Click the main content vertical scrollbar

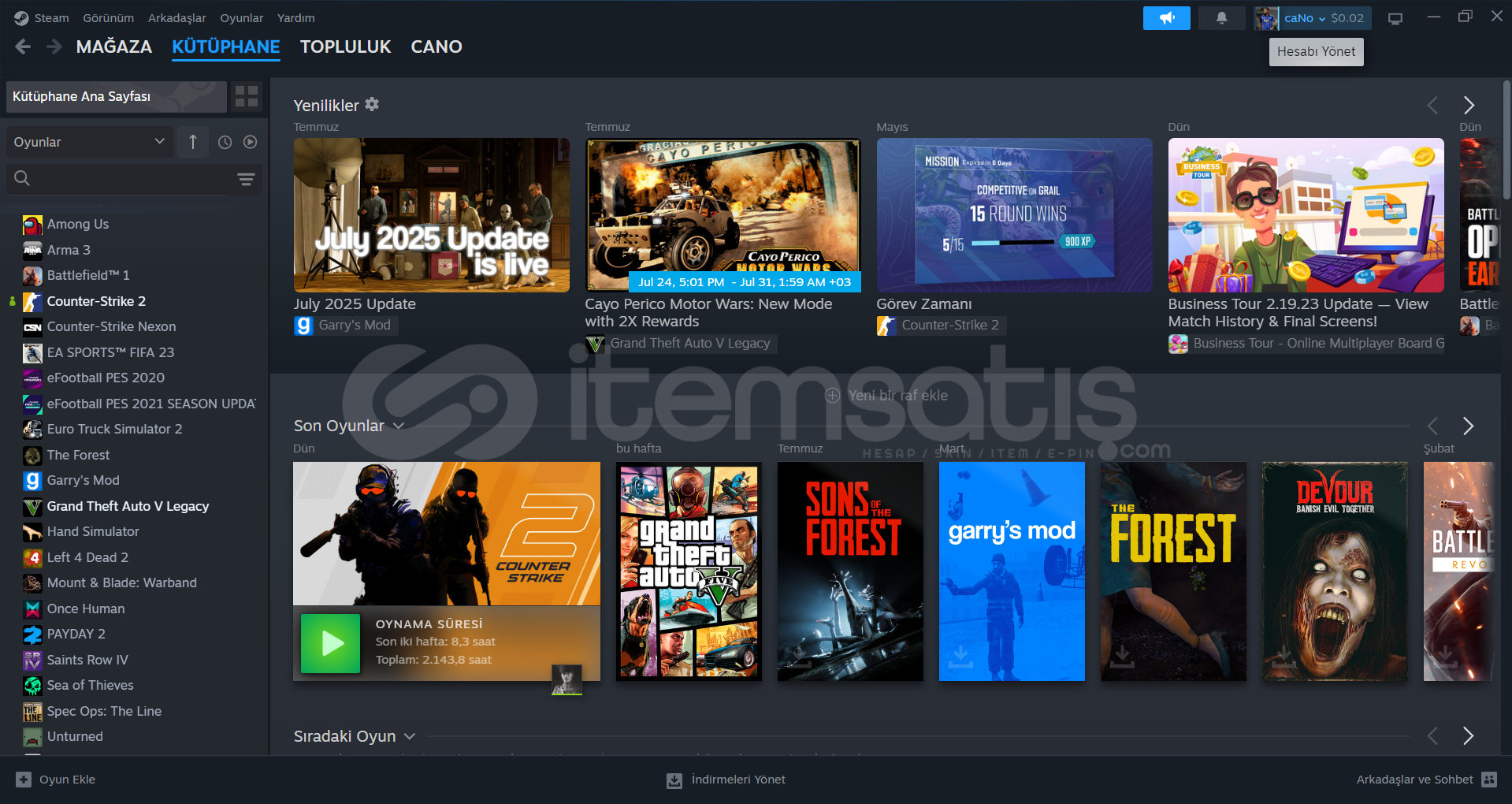tap(1506, 140)
